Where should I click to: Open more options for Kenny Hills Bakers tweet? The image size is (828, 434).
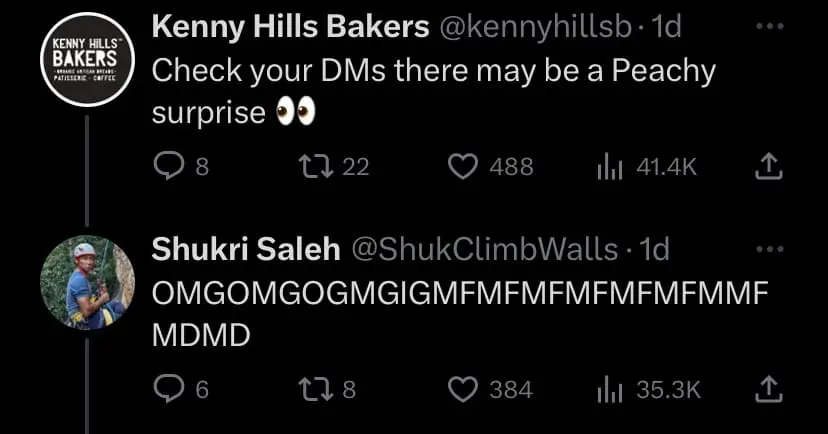(x=767, y=27)
